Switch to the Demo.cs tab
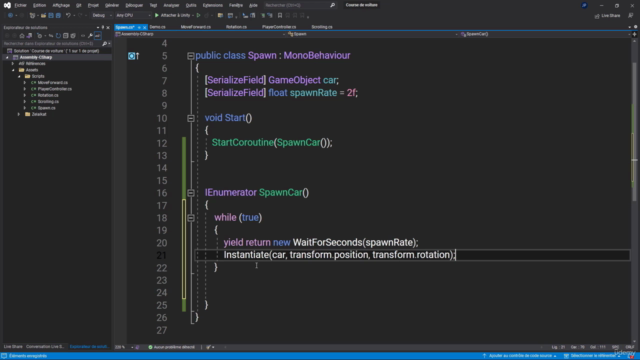 point(158,27)
